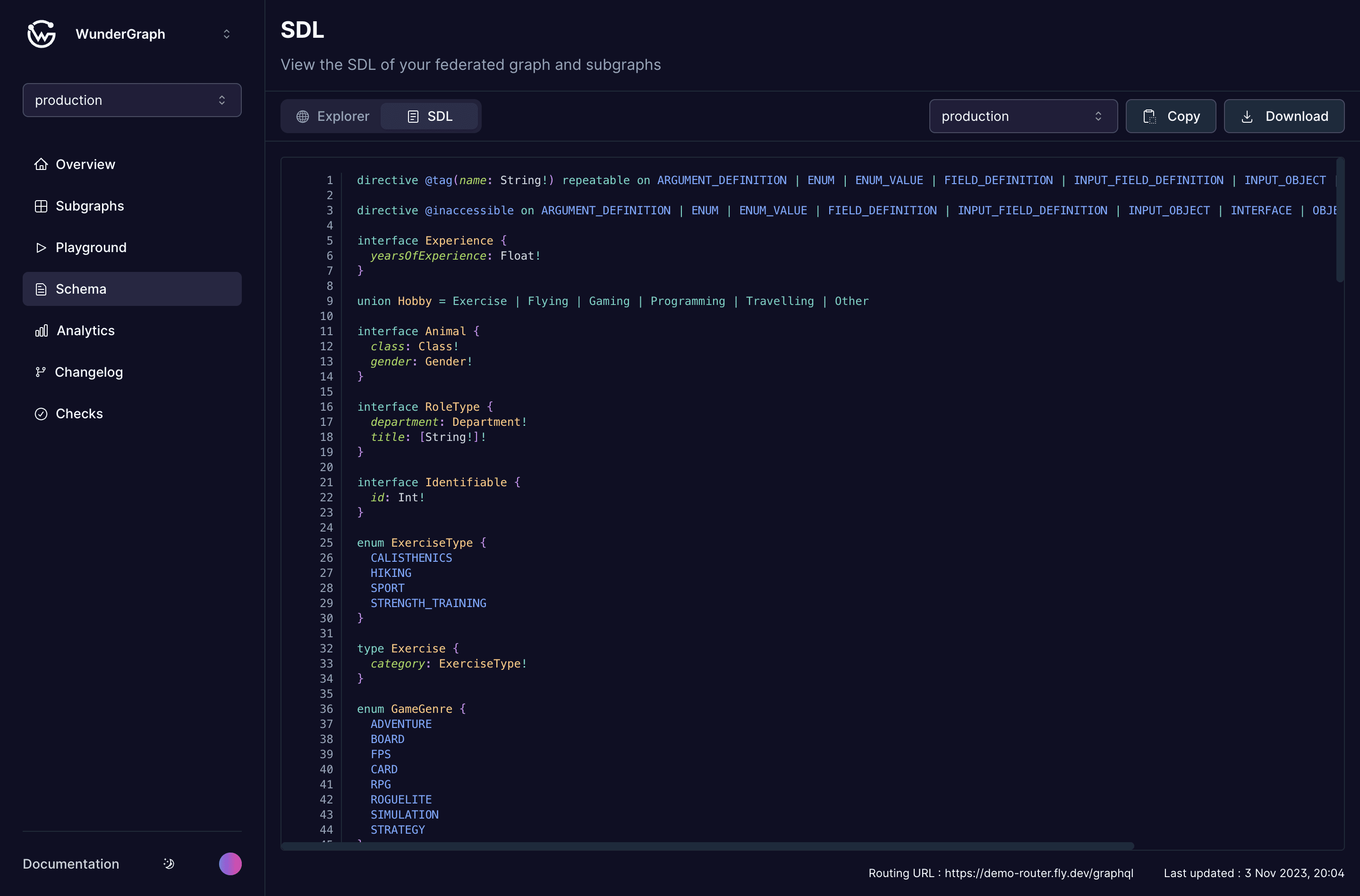Expand the WunderGraph organization switcher
1360x896 pixels.
226,34
